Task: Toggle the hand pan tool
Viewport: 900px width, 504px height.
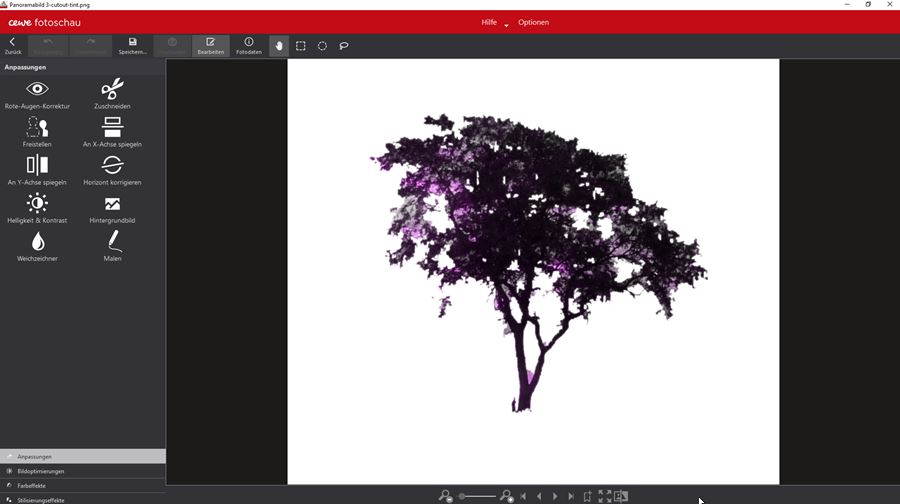Action: coord(279,46)
